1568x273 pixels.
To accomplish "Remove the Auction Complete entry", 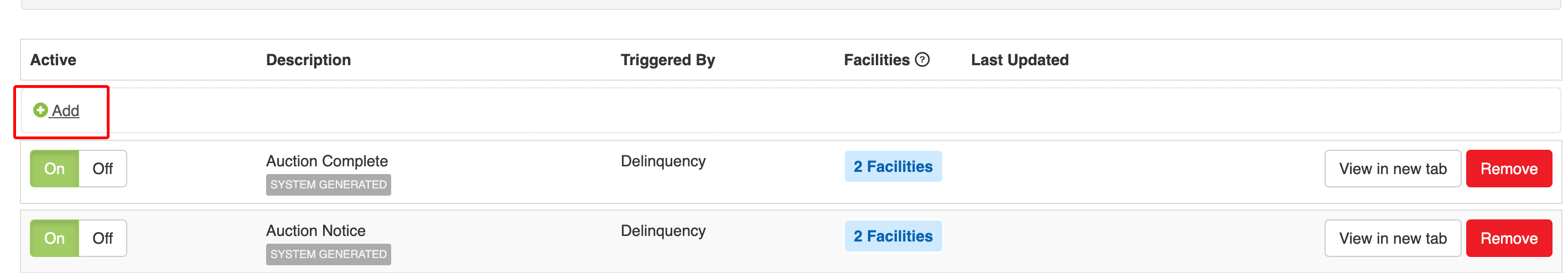I will pyautogui.click(x=1508, y=169).
